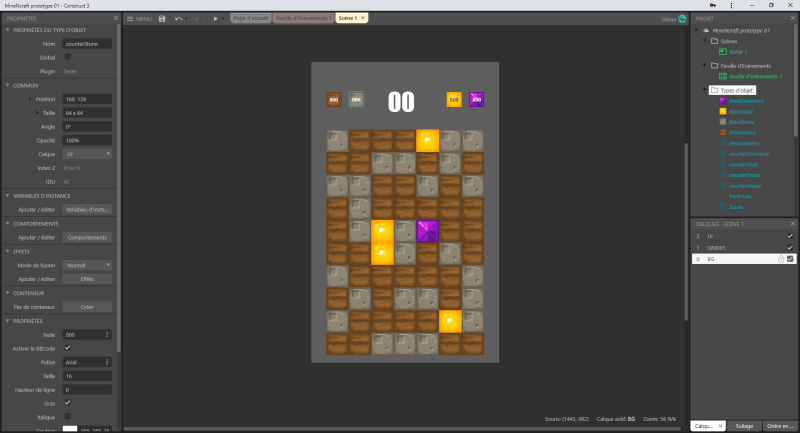Viewport: 800px width, 433px height.
Task: Toggle the Global checkbox
Action: point(67,57)
